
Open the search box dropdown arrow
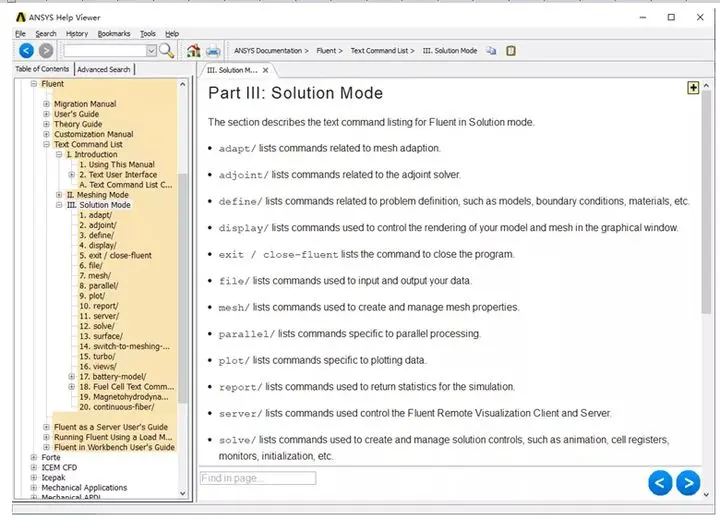click(x=151, y=51)
